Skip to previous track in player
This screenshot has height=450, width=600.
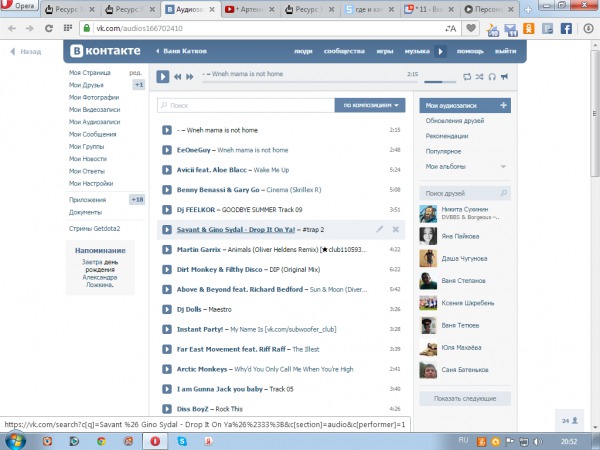(178, 77)
